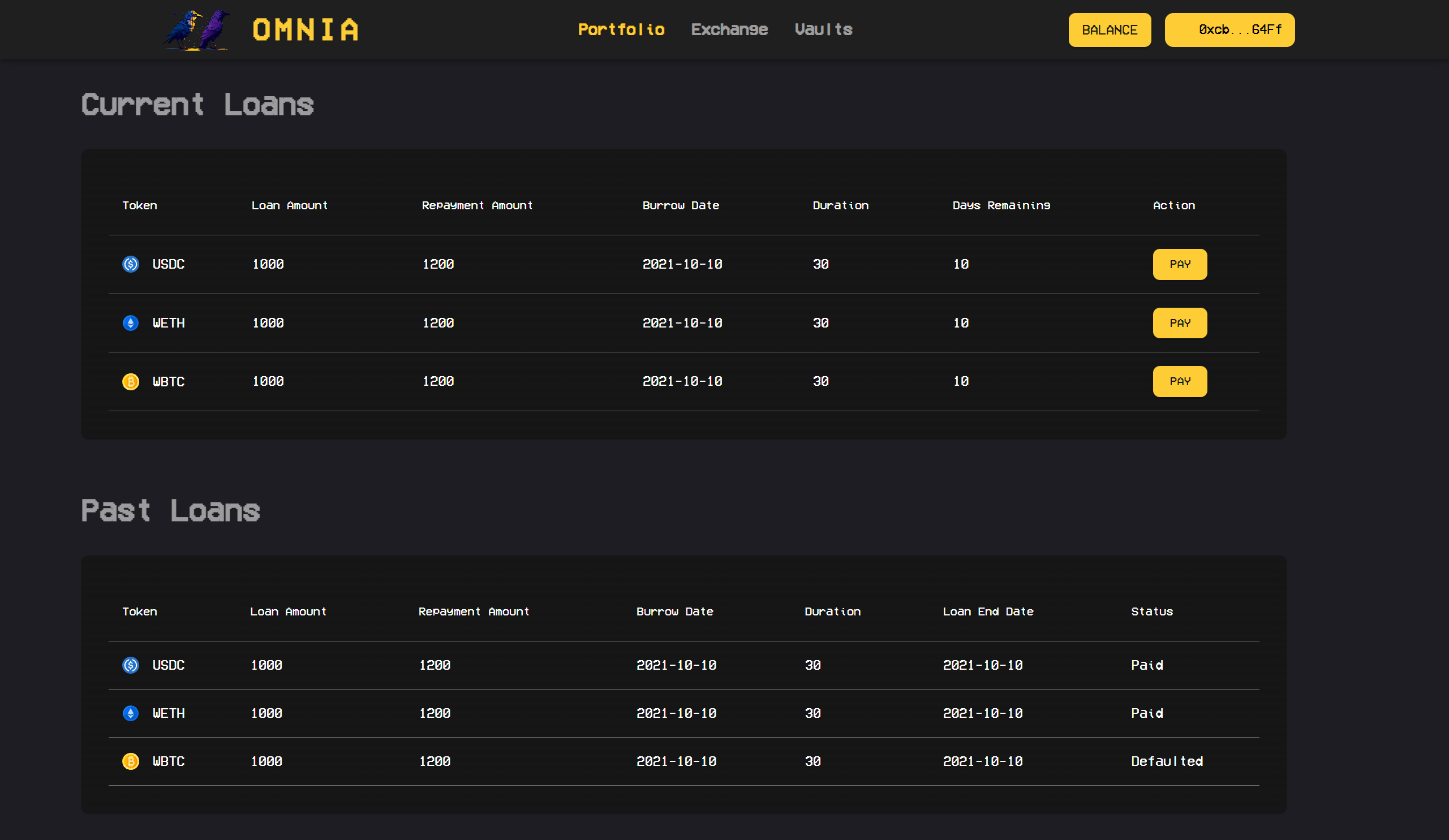
Task: Click the Omnia crows logo
Action: tap(197, 30)
